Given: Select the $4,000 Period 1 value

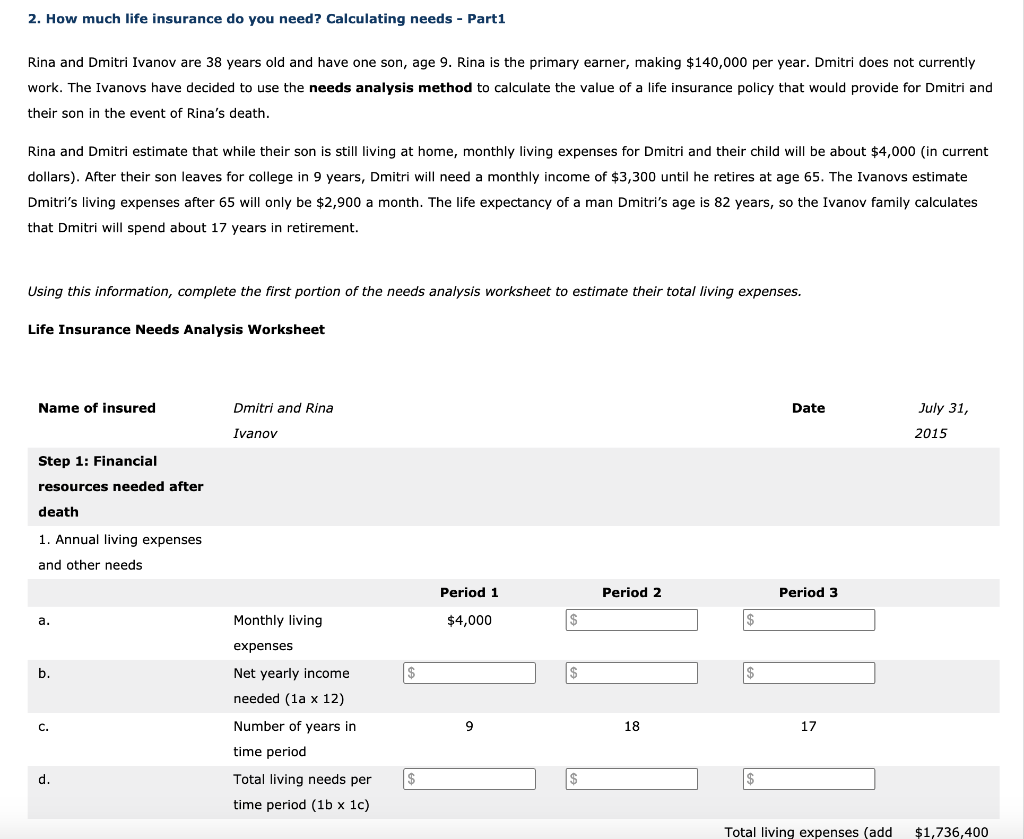Looking at the screenshot, I should point(469,619).
